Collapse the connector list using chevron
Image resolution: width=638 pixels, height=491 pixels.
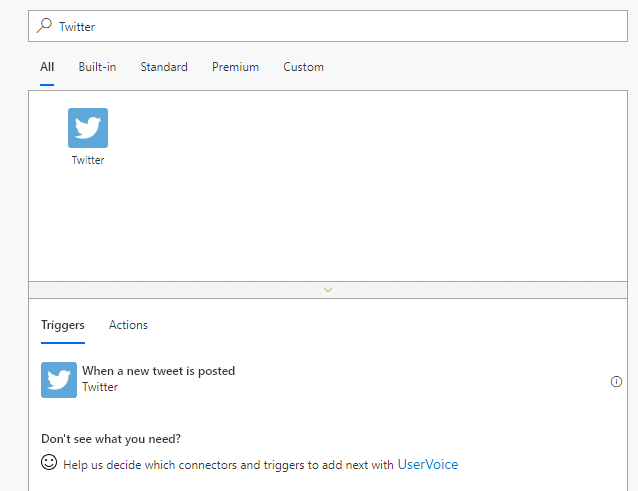pos(328,290)
